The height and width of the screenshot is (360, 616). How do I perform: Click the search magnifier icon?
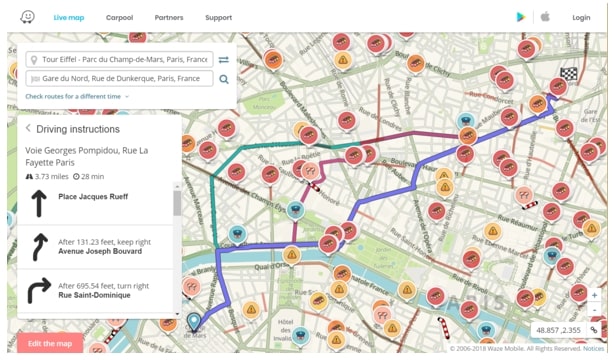point(224,79)
